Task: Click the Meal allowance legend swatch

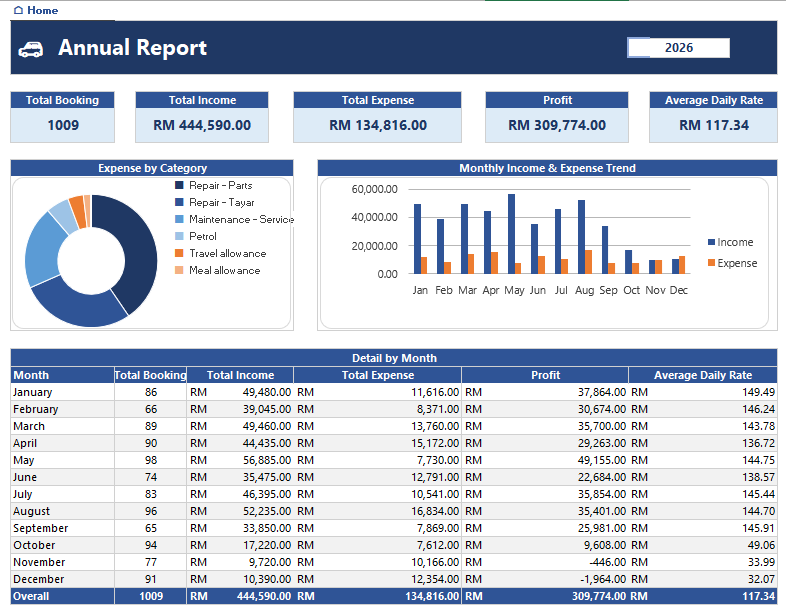Action: point(179,270)
